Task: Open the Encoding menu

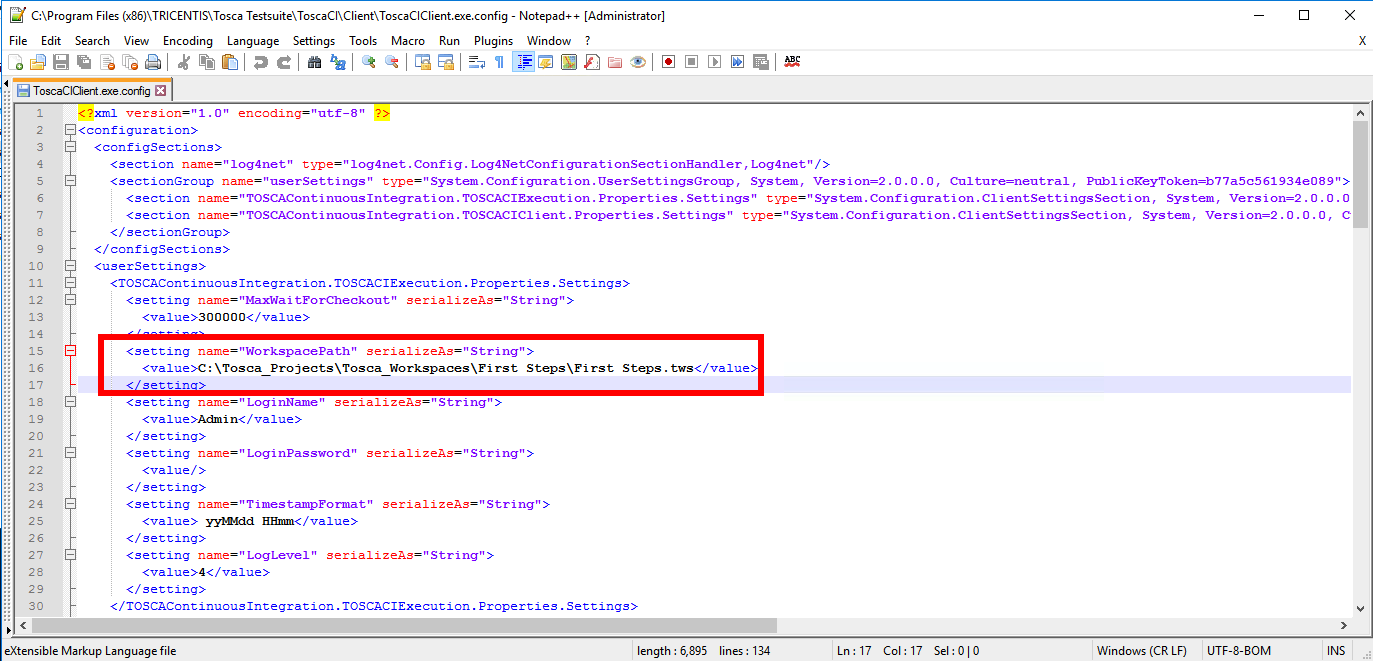Action: point(188,41)
